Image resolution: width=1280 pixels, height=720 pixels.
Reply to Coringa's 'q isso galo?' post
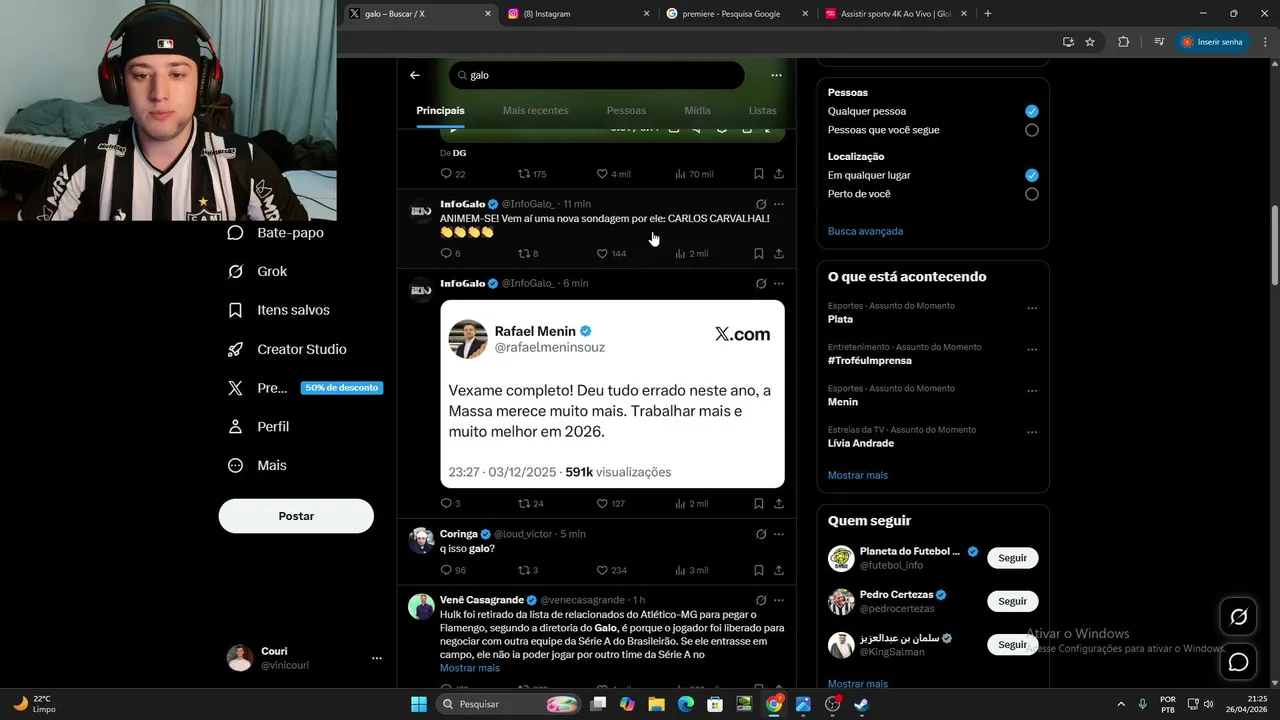point(446,570)
